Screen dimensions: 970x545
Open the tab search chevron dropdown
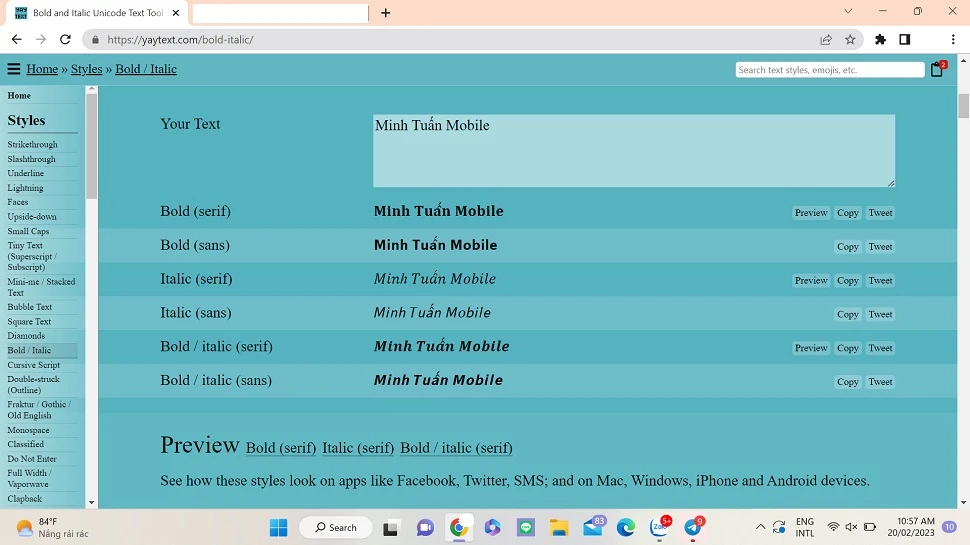coord(848,12)
